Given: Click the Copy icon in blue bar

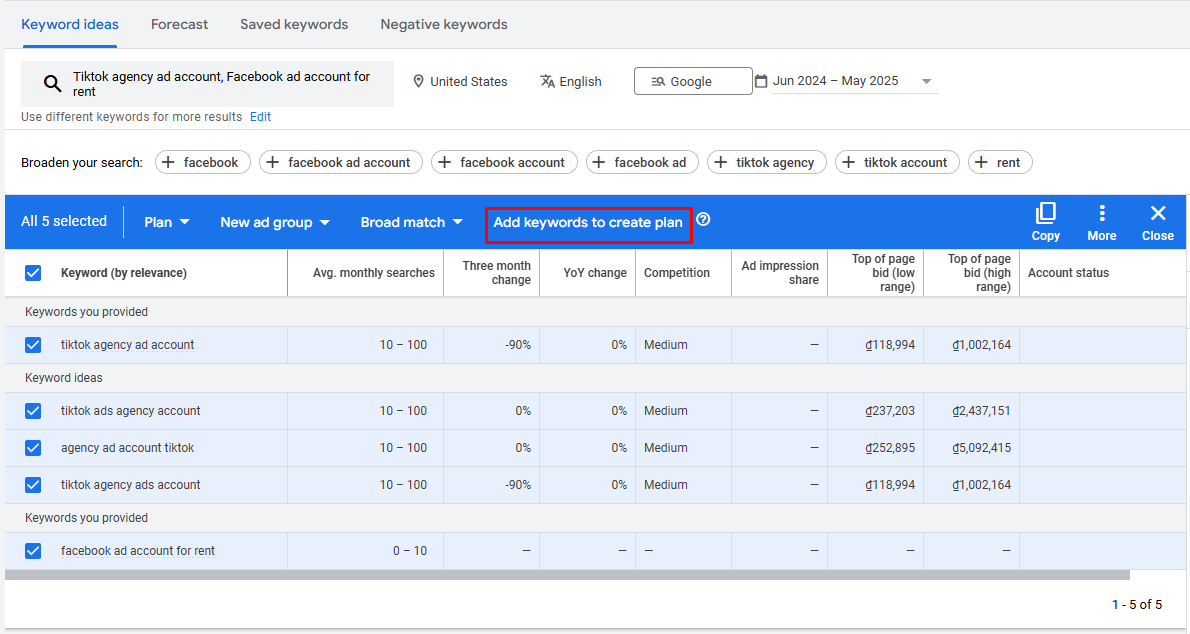Looking at the screenshot, I should coord(1045,213).
